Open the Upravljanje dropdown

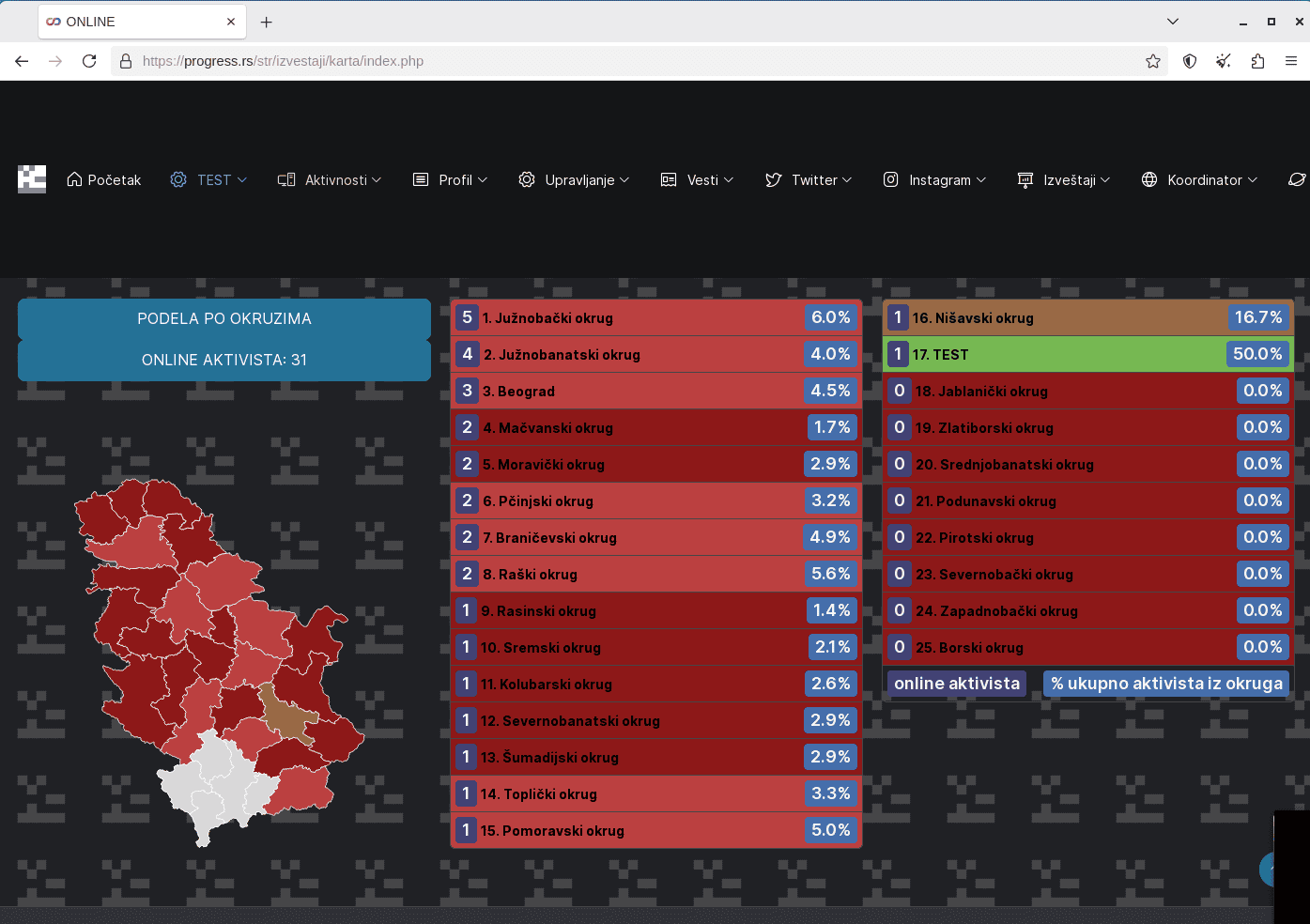(574, 179)
